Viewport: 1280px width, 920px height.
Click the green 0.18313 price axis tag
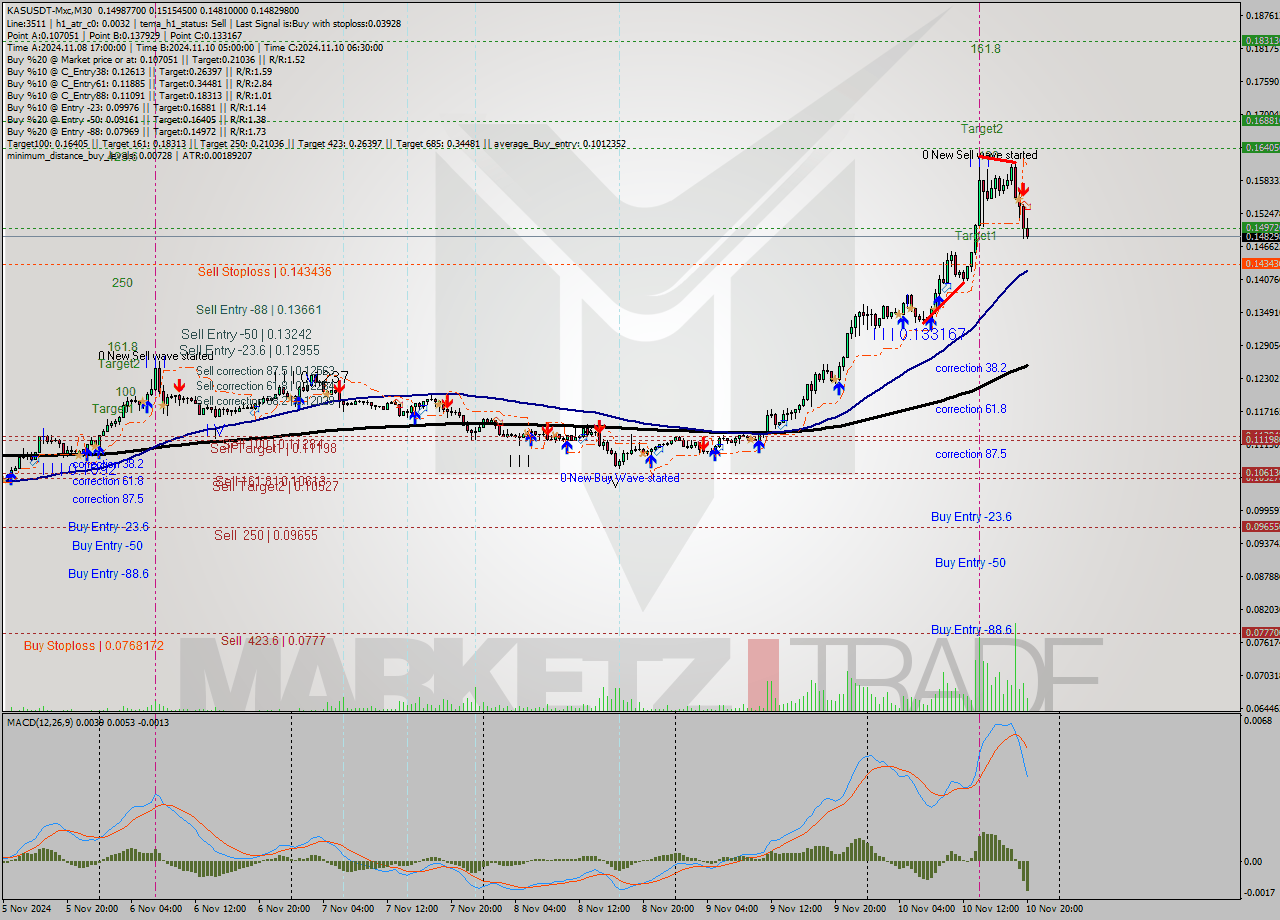click(1259, 41)
